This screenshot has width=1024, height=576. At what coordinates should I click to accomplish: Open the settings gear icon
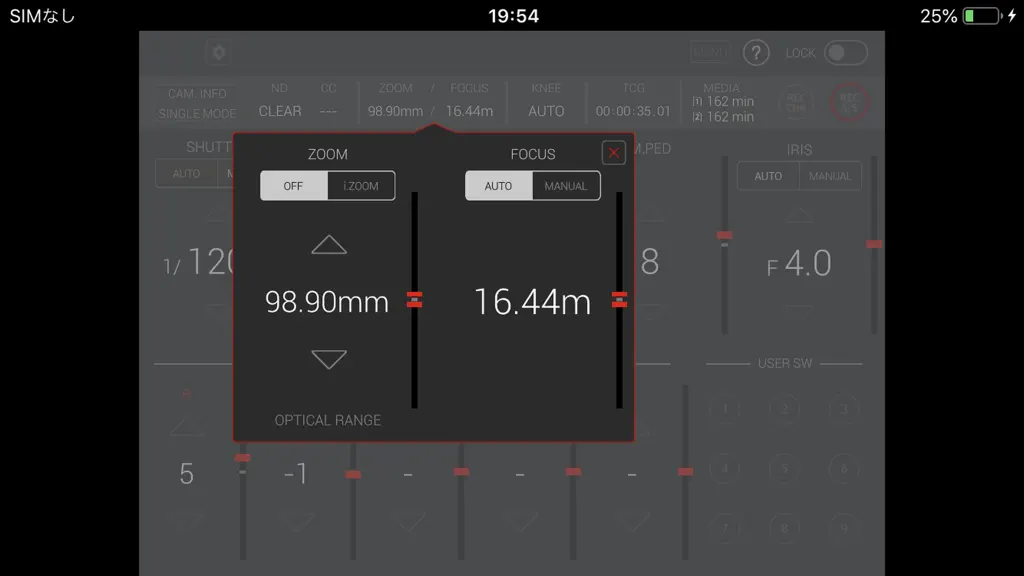[x=219, y=52]
